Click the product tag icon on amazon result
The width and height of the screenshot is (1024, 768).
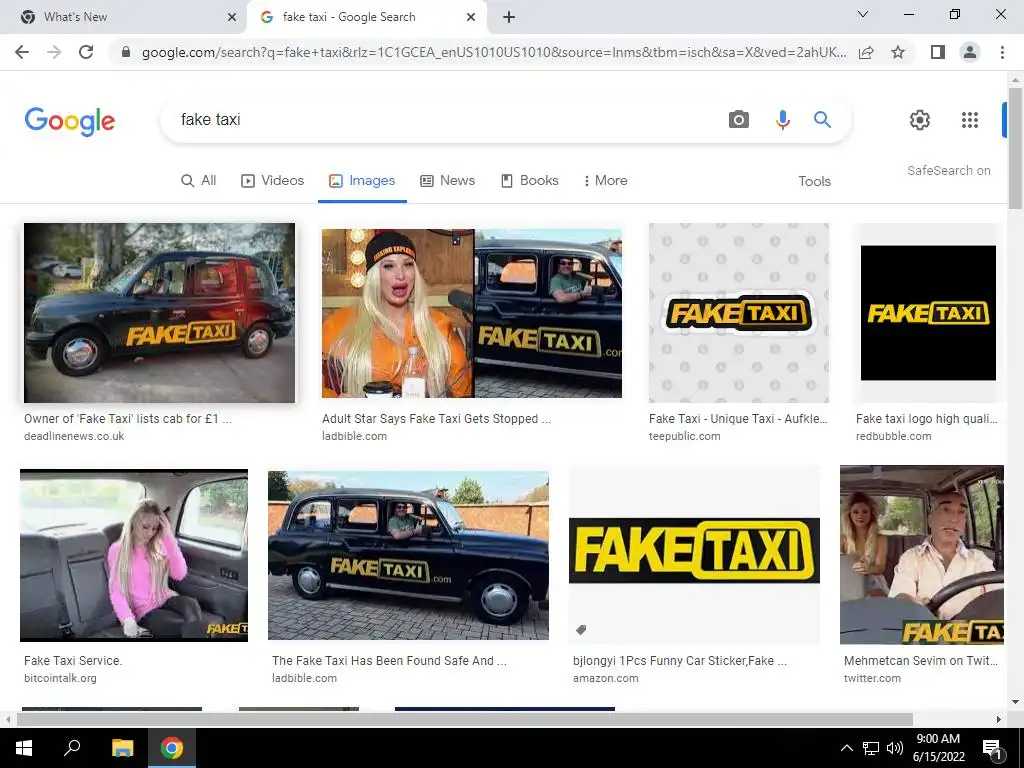point(581,630)
